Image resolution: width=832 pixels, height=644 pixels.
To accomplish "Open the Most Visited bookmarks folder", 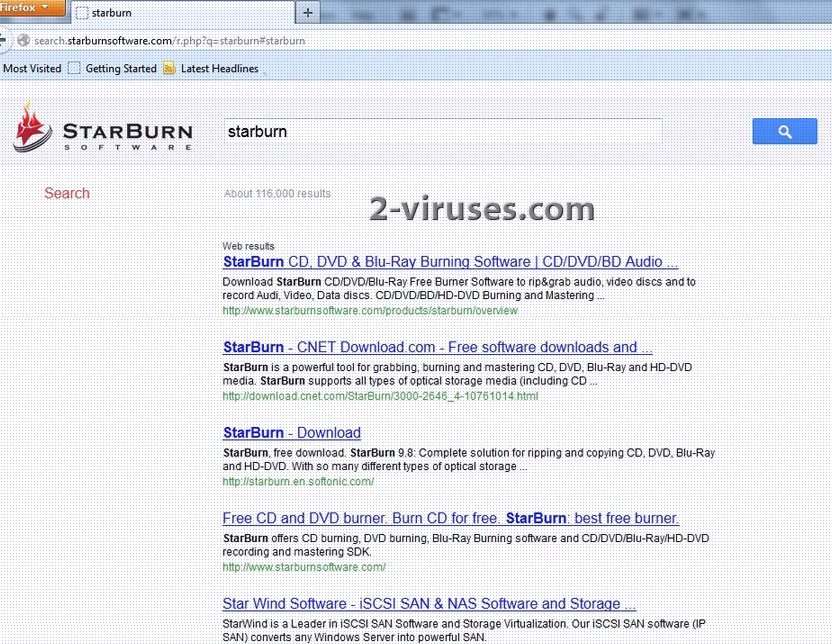I will [32, 68].
